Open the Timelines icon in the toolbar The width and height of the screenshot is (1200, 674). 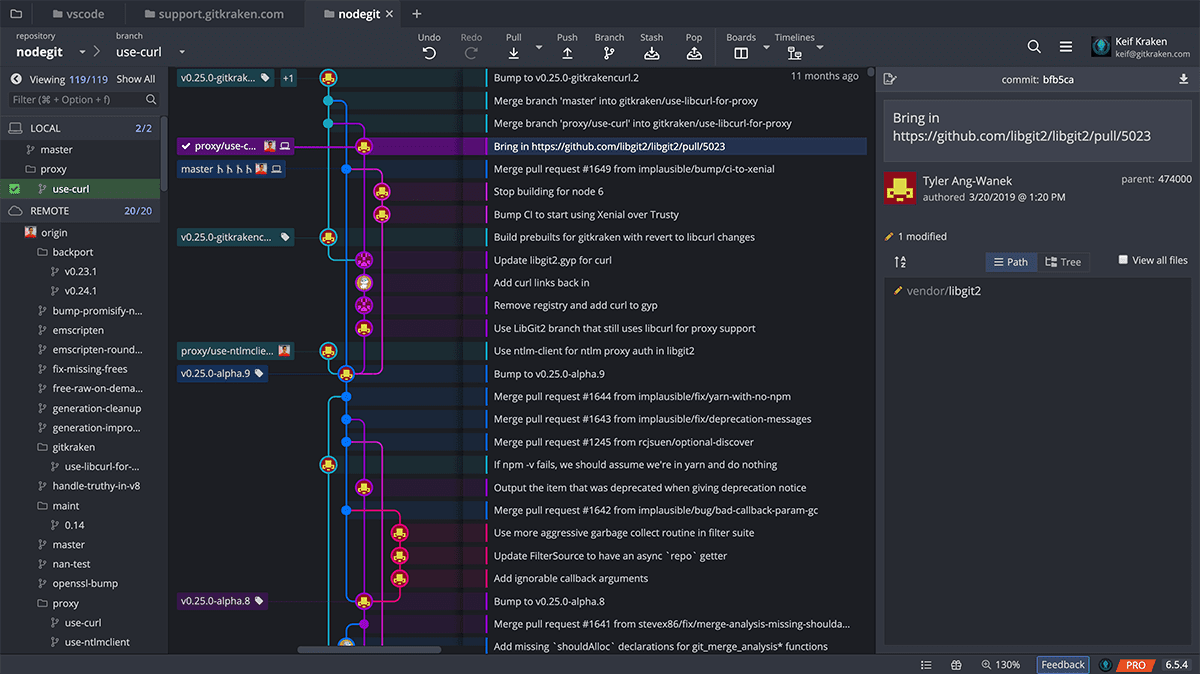[795, 54]
